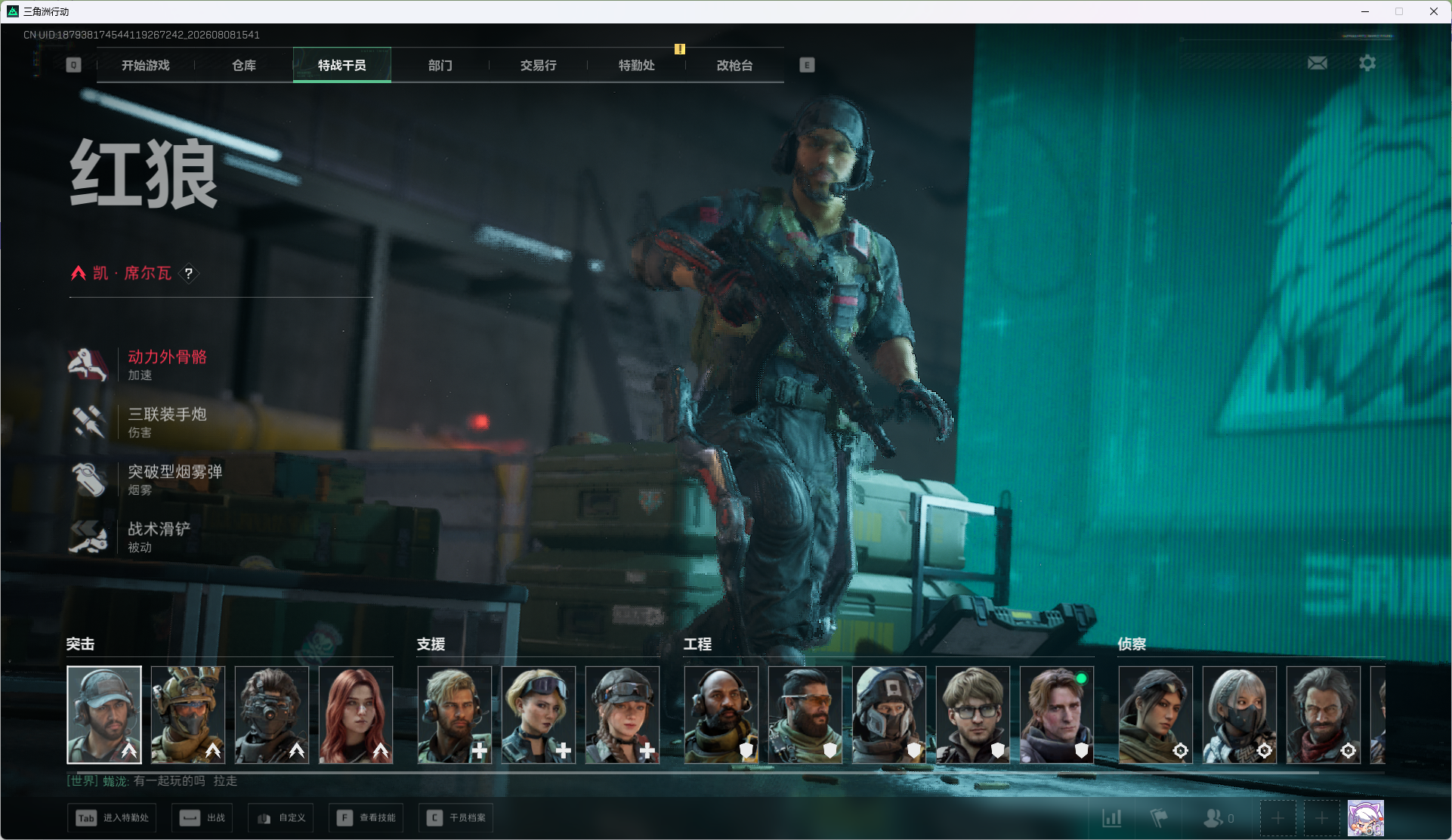Image resolution: width=1452 pixels, height=840 pixels.
Task: Open the 干员档案 button
Action: point(456,818)
